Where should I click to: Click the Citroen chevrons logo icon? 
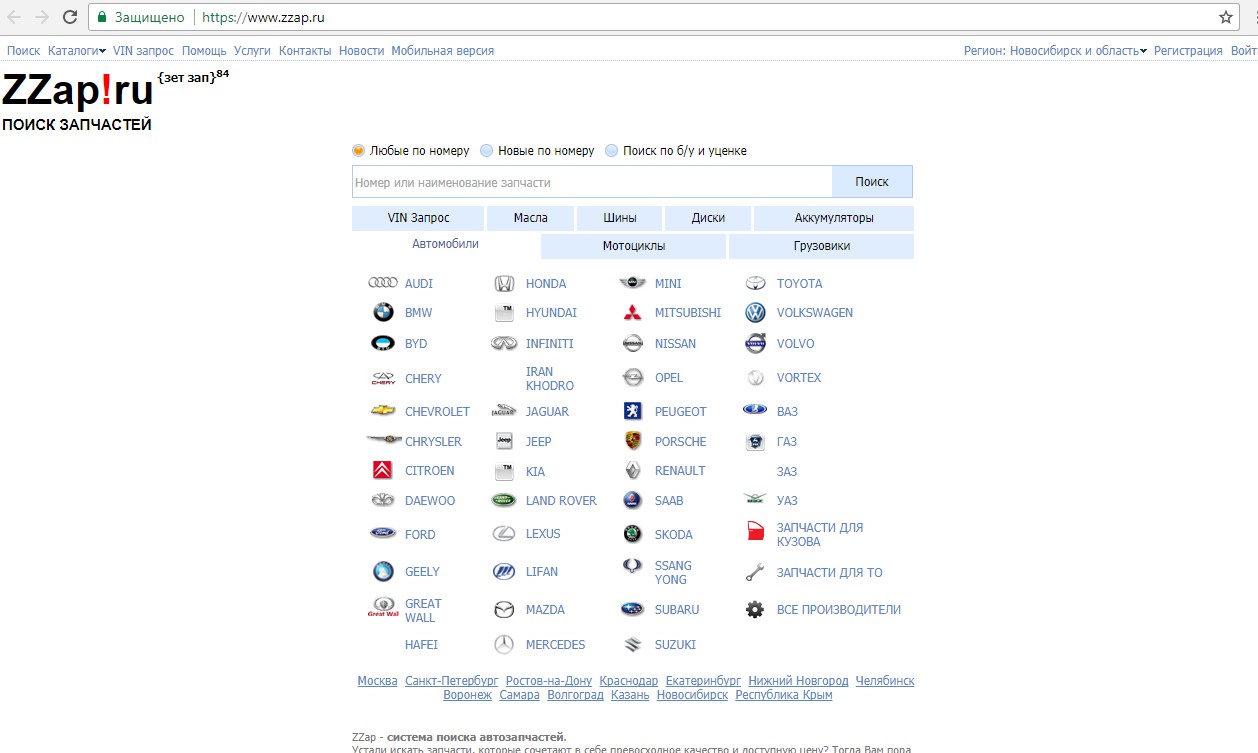pyautogui.click(x=383, y=470)
